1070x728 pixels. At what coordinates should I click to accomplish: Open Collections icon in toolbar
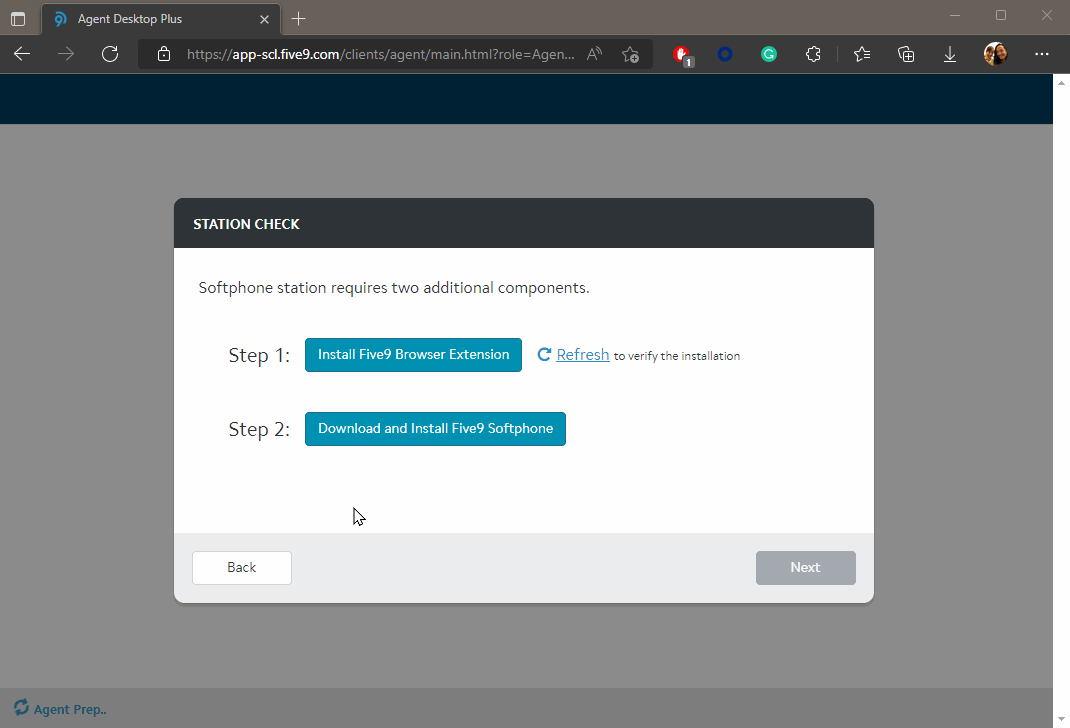point(906,54)
